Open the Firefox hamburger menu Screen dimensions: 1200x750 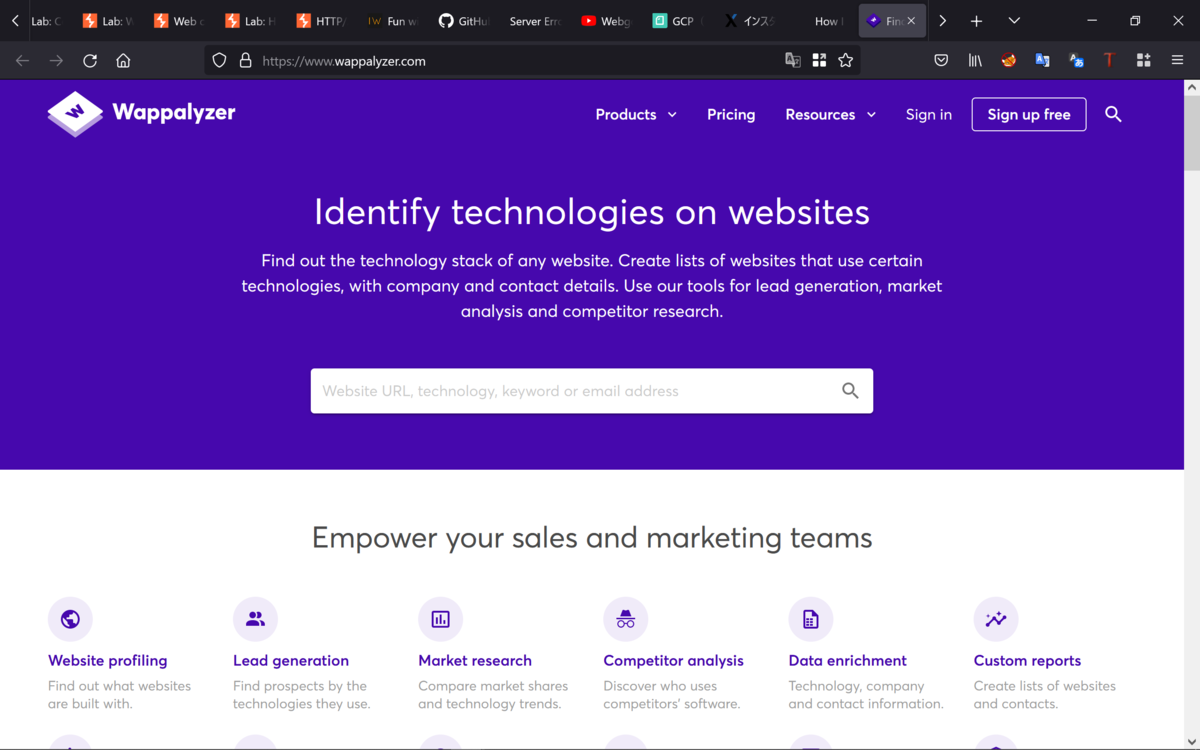1177,61
